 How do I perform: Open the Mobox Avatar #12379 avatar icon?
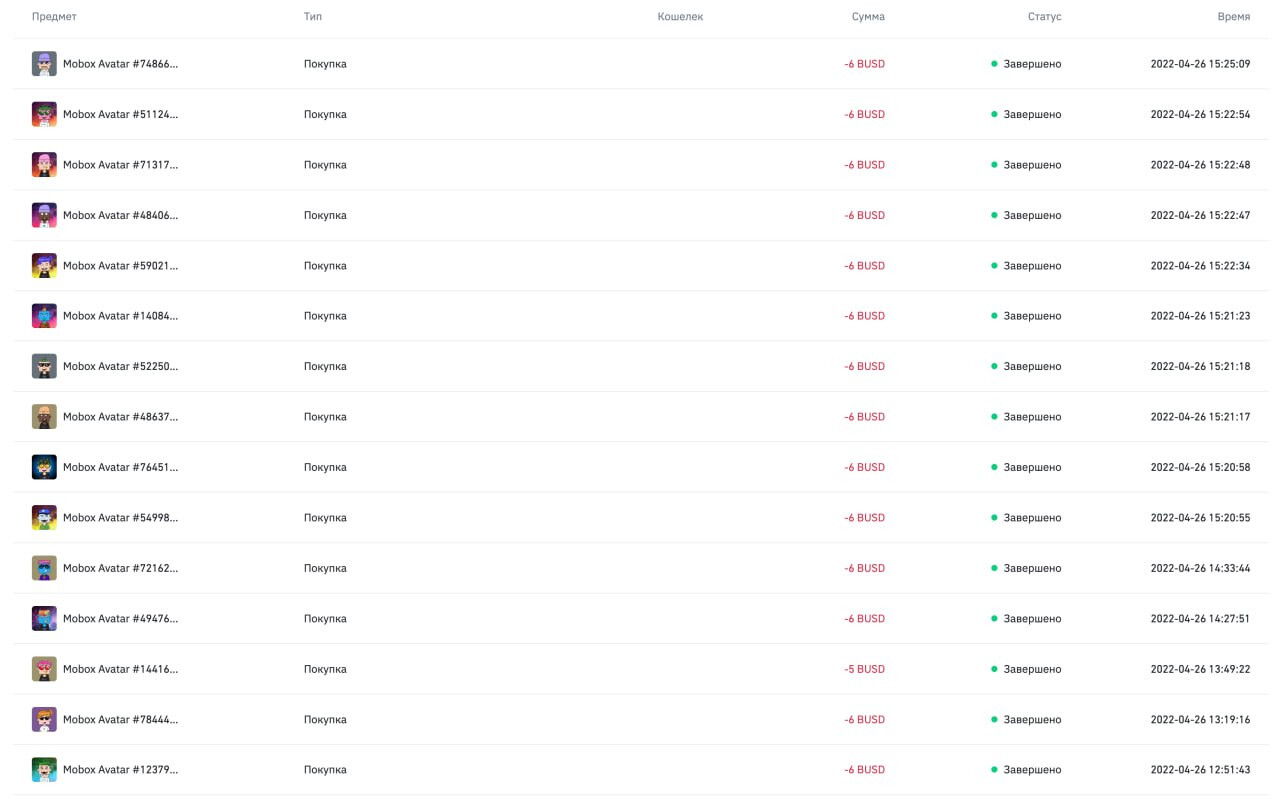(44, 770)
